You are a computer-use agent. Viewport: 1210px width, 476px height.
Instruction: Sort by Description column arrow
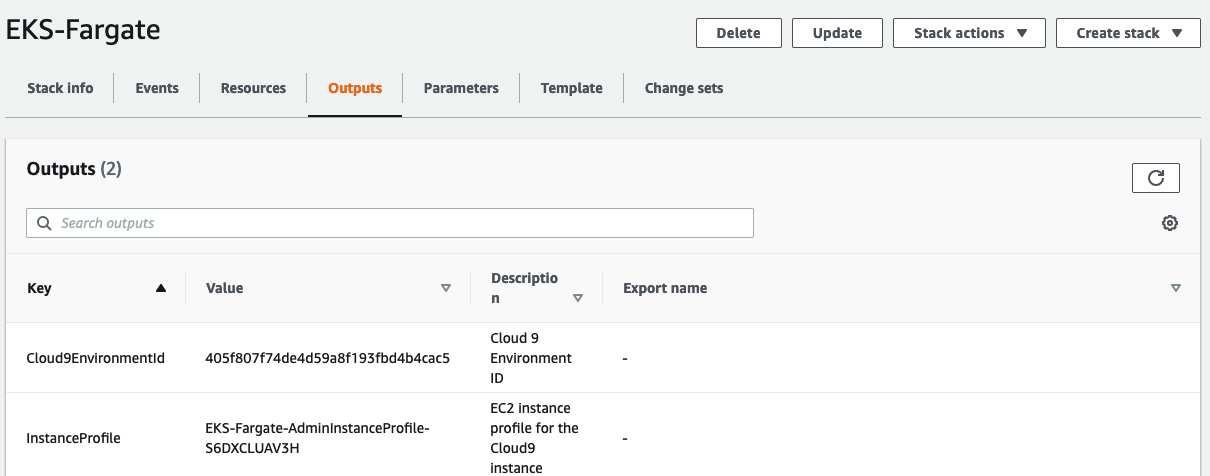[x=577, y=298]
